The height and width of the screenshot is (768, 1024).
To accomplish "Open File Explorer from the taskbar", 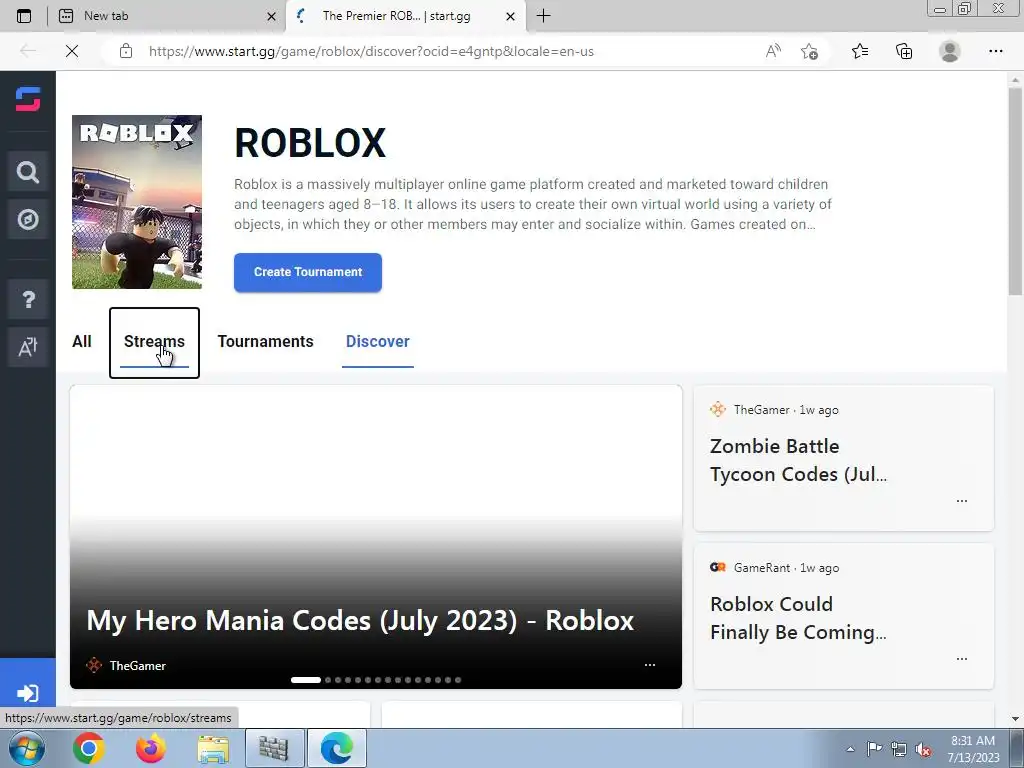I will [213, 748].
